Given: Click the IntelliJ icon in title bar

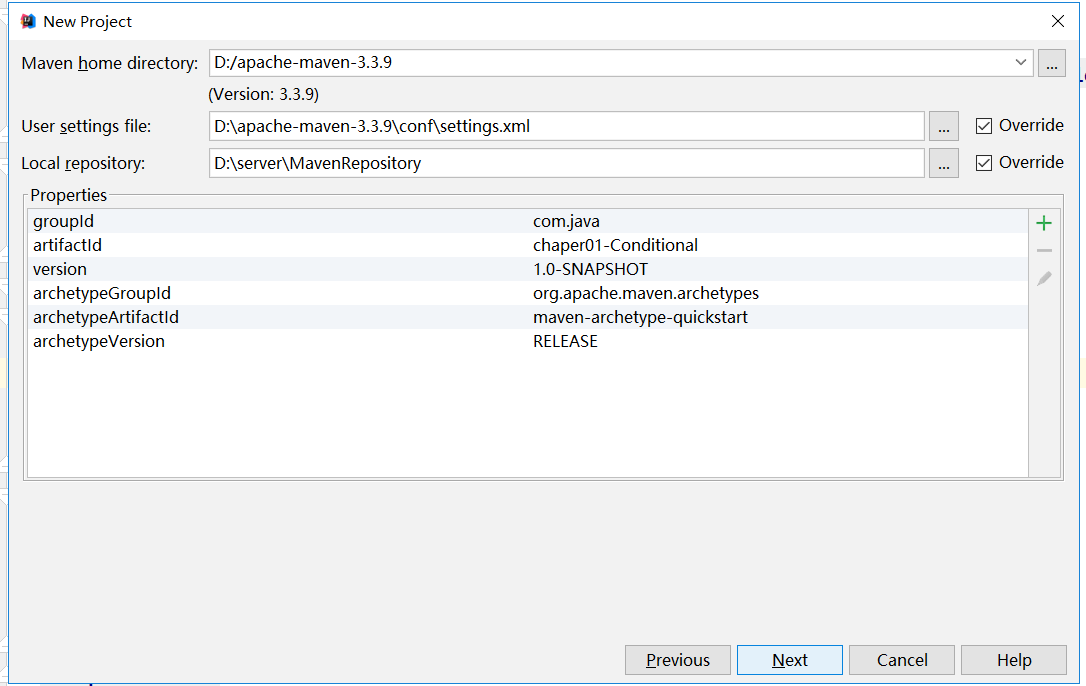Looking at the screenshot, I should tap(28, 21).
